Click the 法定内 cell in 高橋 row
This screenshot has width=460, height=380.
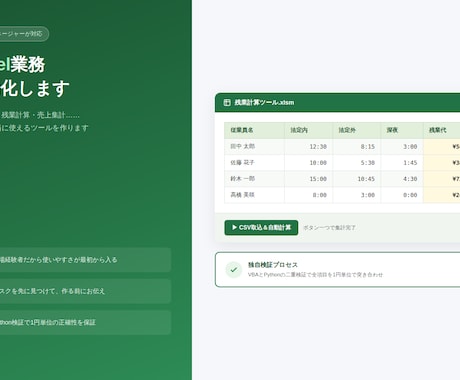[308, 195]
